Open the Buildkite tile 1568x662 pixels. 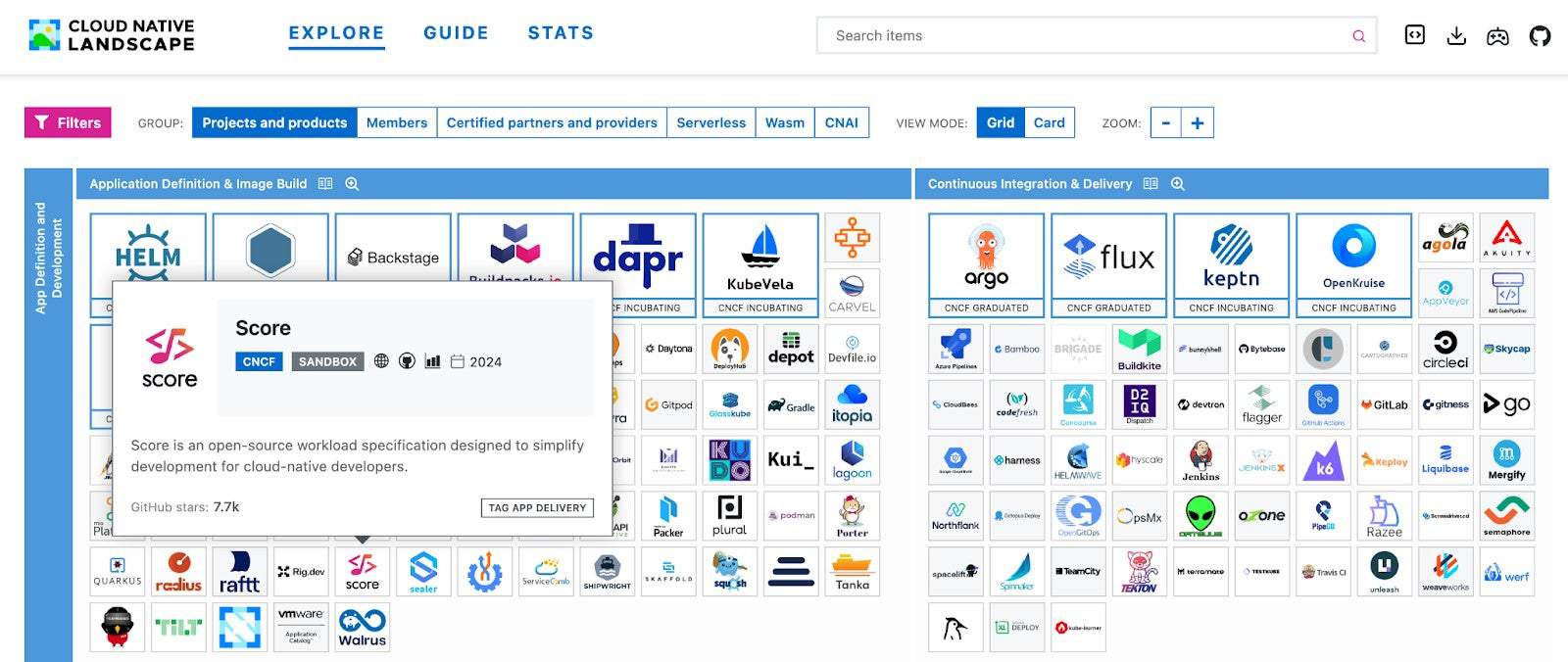pos(1139,349)
